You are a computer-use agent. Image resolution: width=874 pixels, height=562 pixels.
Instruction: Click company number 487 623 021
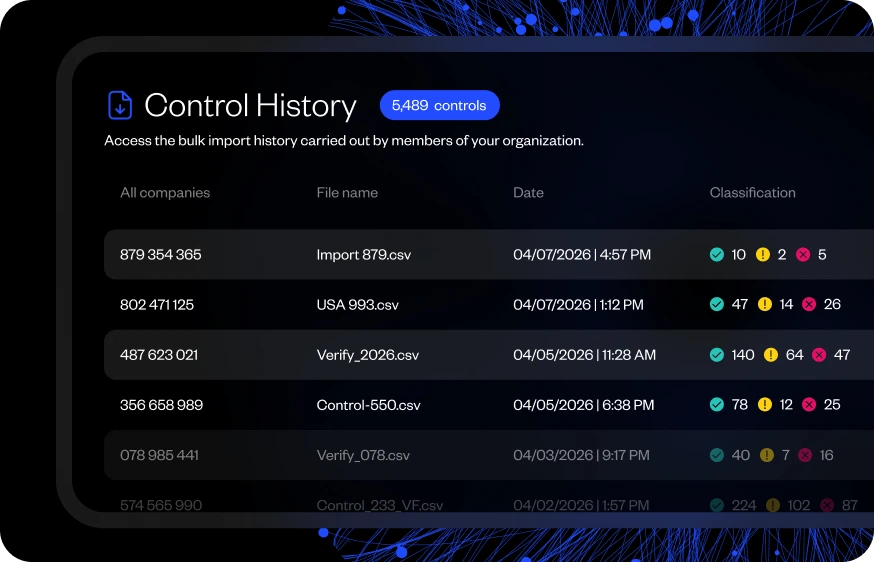159,355
